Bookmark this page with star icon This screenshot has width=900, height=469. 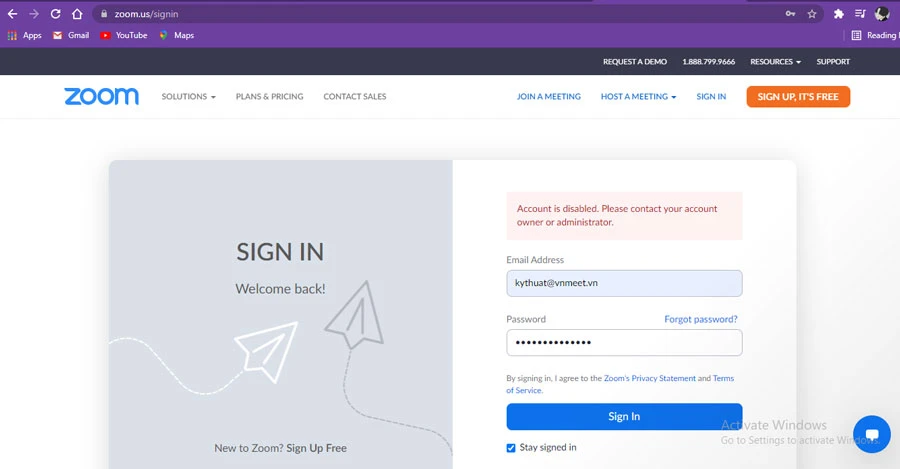pos(812,14)
